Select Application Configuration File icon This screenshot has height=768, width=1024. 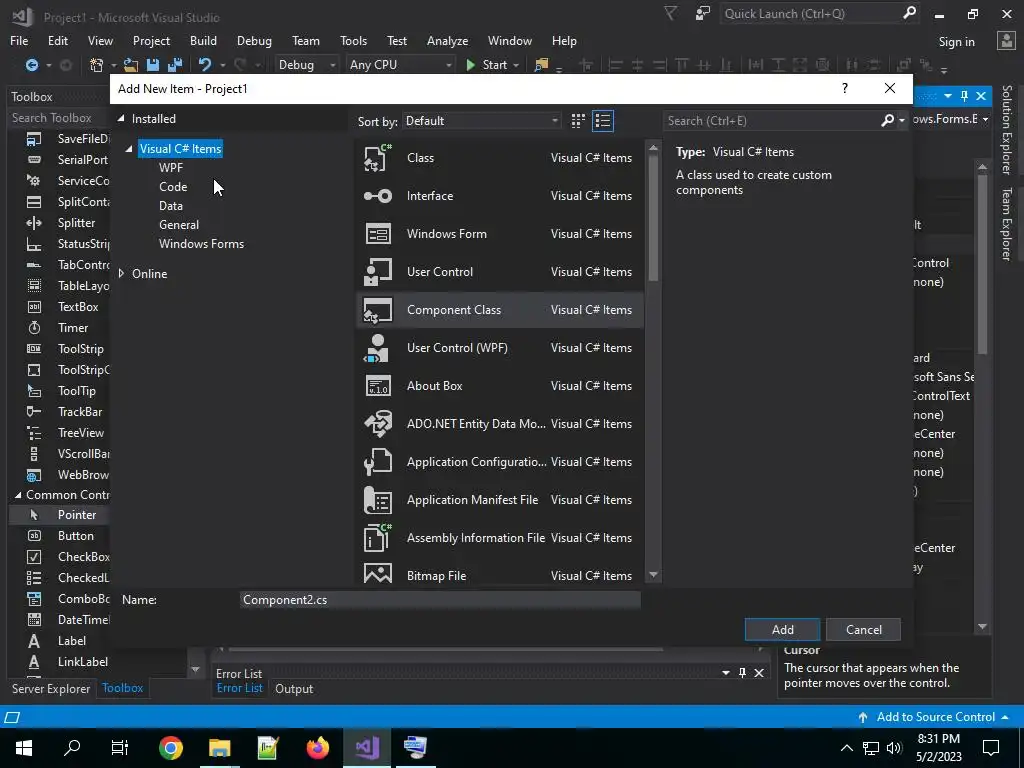[x=377, y=462]
